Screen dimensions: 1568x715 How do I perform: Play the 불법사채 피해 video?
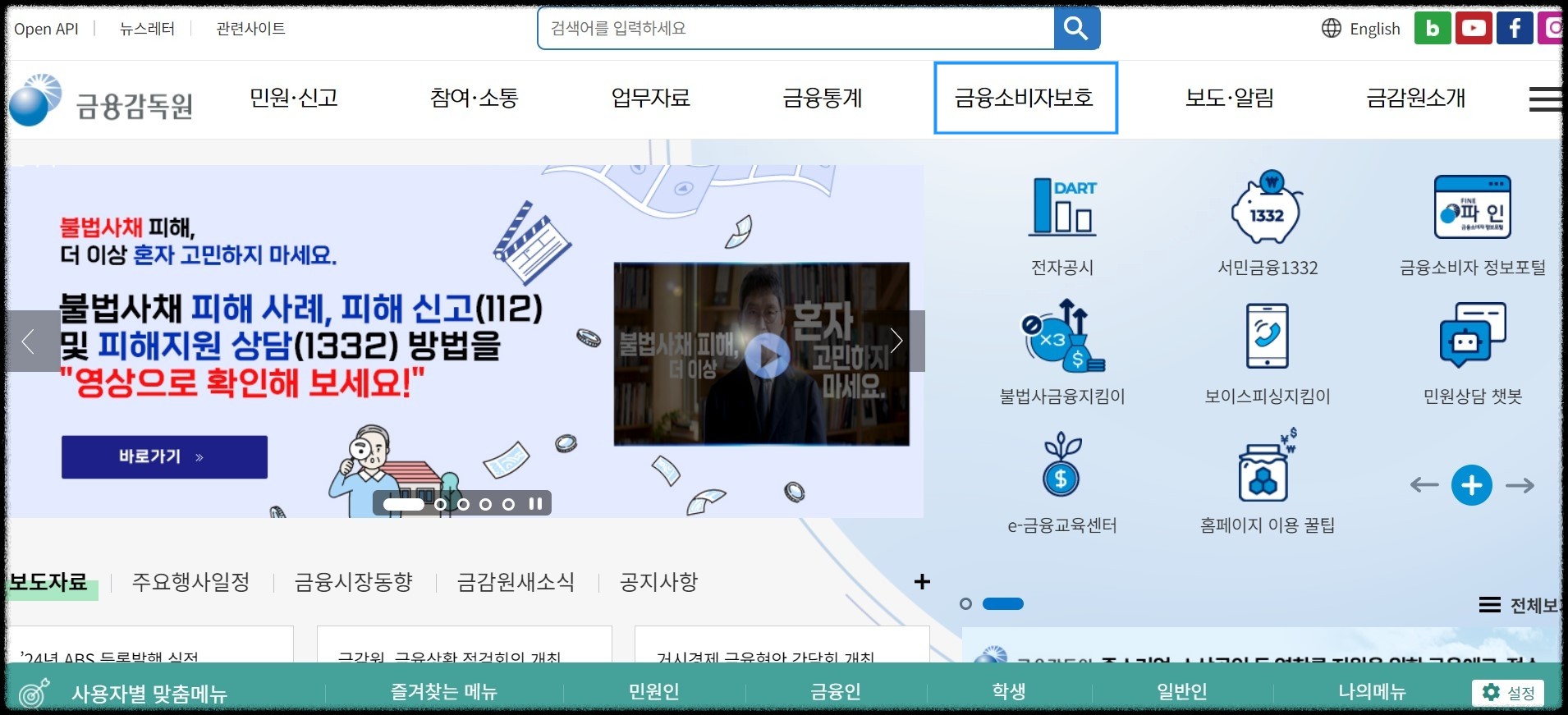[768, 355]
